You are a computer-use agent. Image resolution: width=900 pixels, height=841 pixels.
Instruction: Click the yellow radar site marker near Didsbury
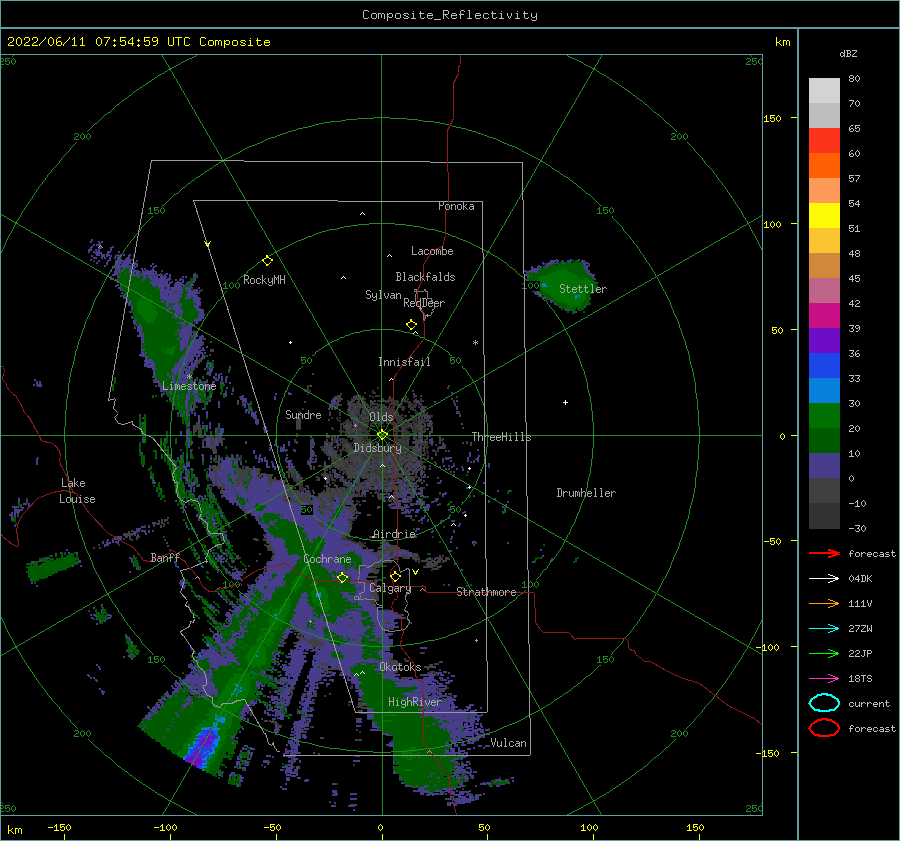tap(382, 435)
